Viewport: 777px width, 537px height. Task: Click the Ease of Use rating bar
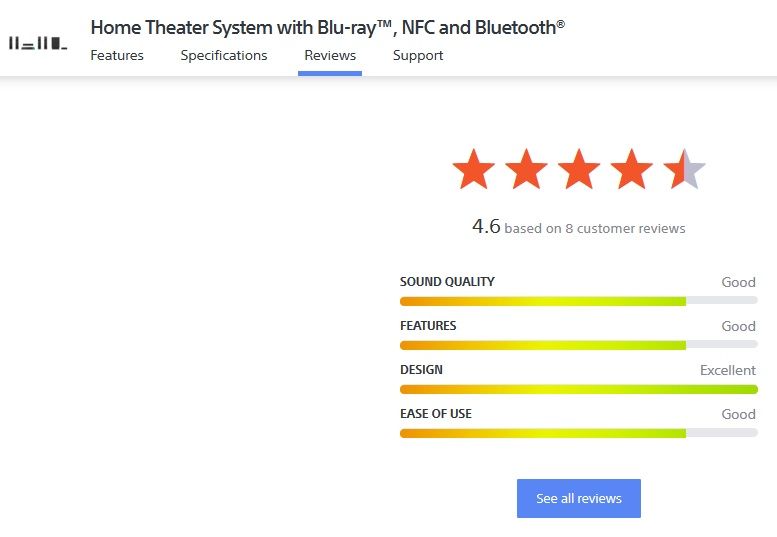coord(578,433)
